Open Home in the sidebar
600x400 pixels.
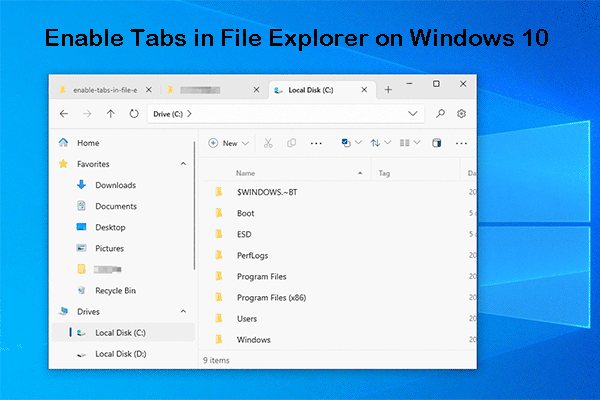(x=88, y=143)
